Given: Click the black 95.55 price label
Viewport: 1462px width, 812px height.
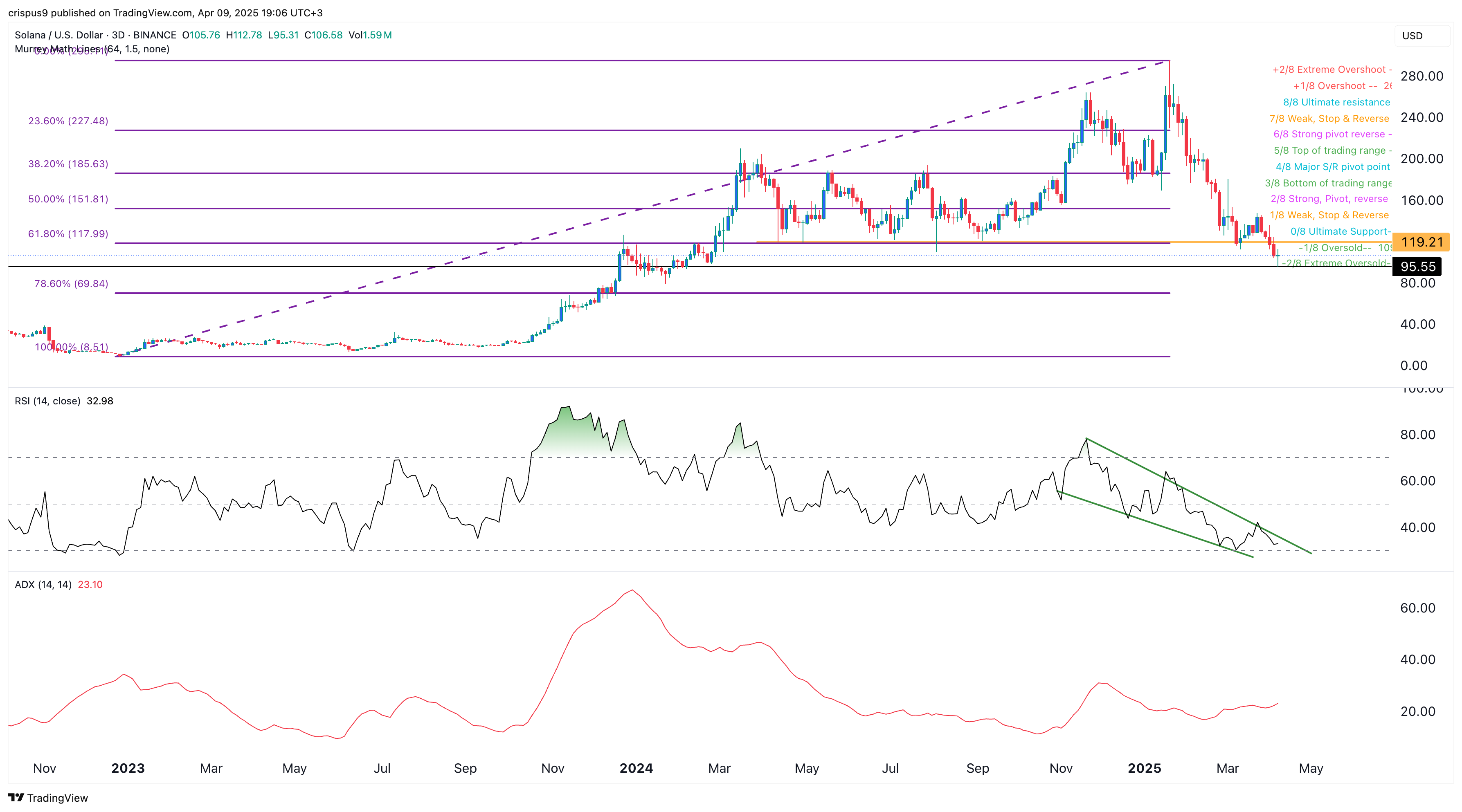Looking at the screenshot, I should 1417,267.
